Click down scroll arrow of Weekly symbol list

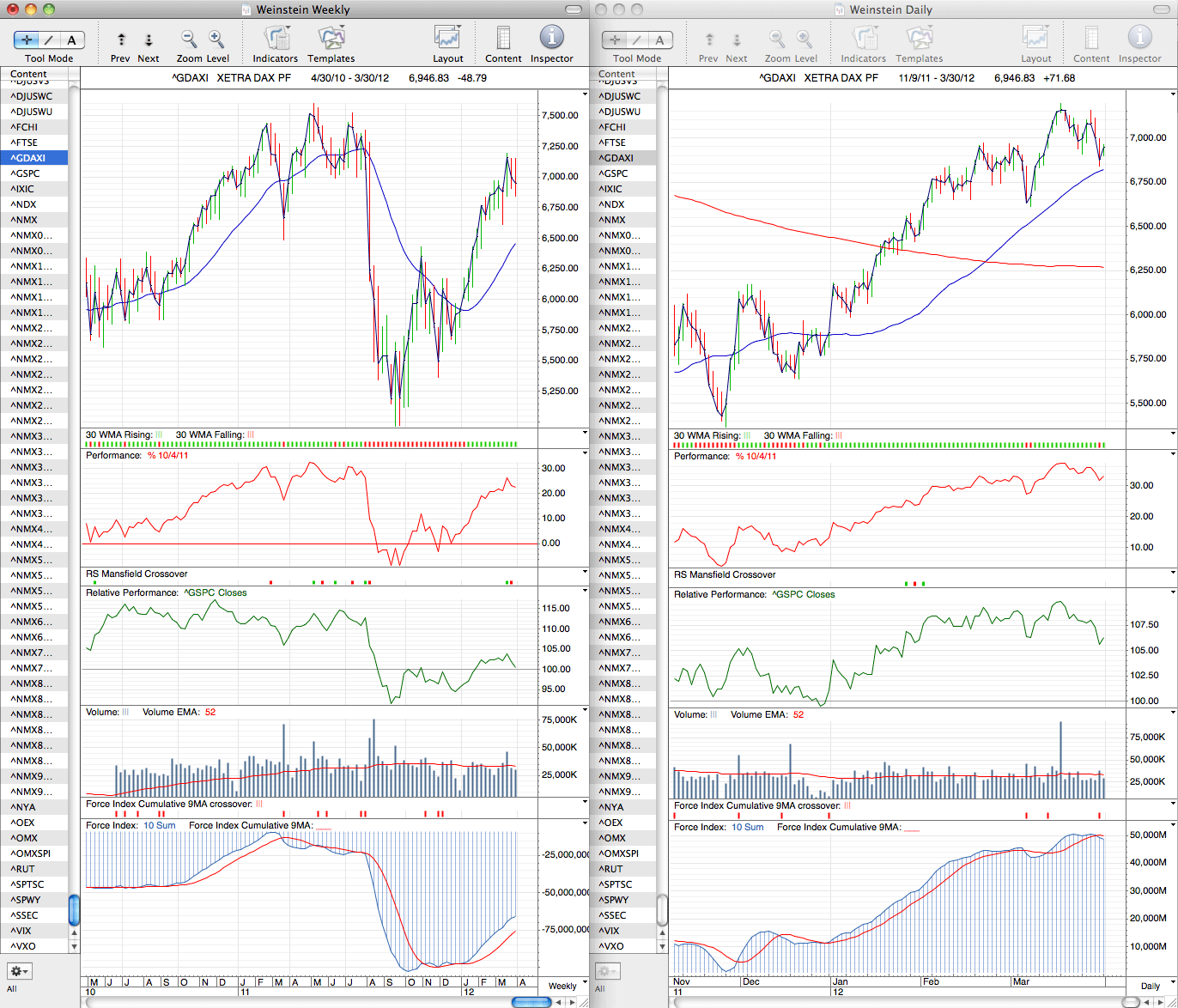click(74, 946)
